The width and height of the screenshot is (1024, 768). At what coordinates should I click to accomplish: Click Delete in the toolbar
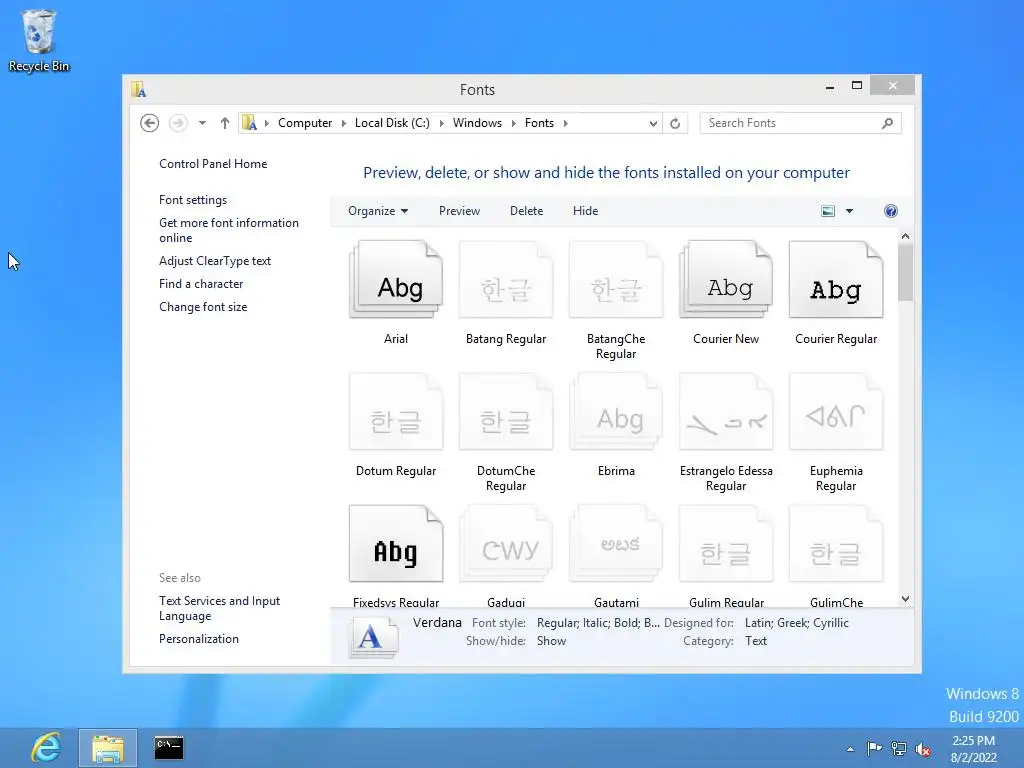click(x=526, y=211)
